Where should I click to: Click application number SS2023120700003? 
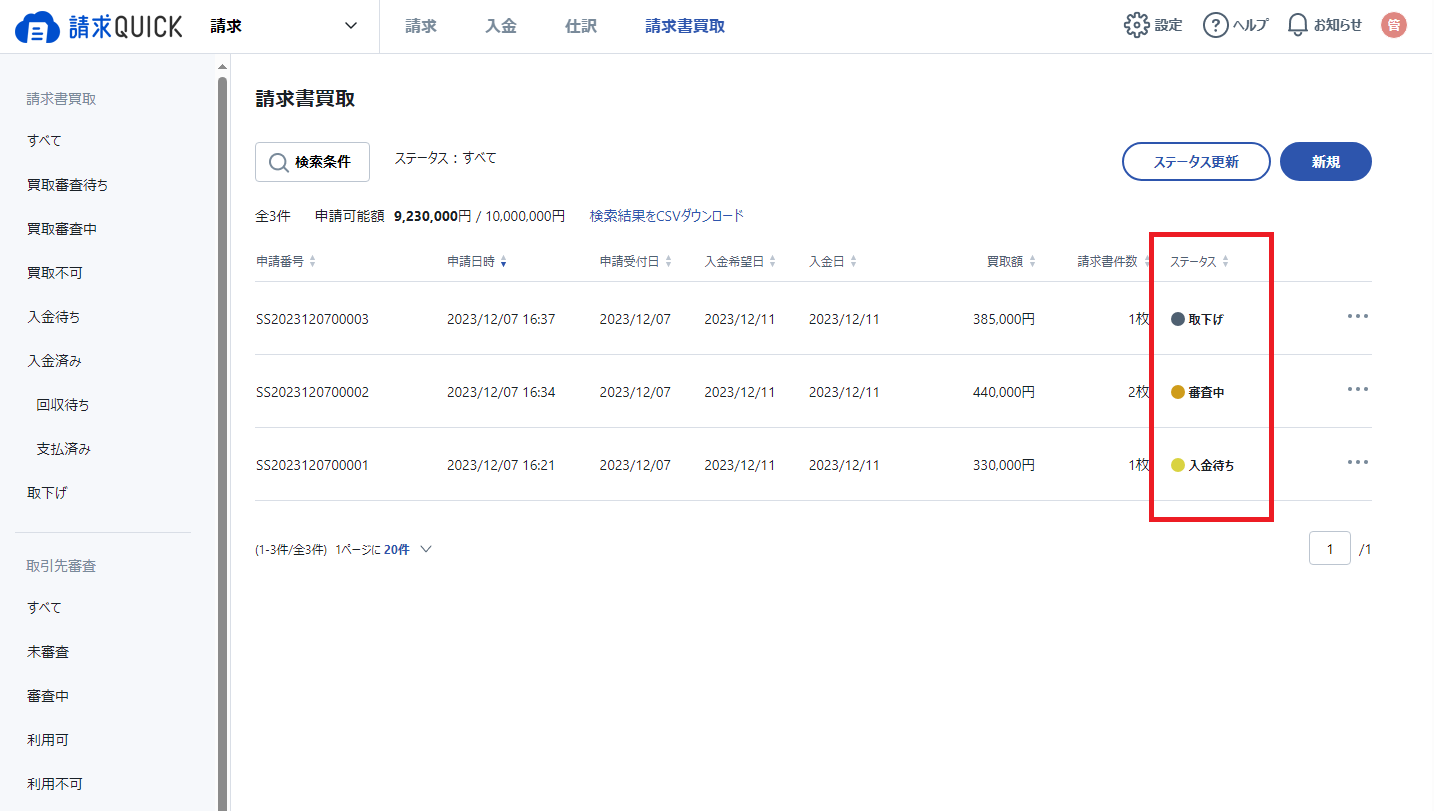[x=312, y=319]
